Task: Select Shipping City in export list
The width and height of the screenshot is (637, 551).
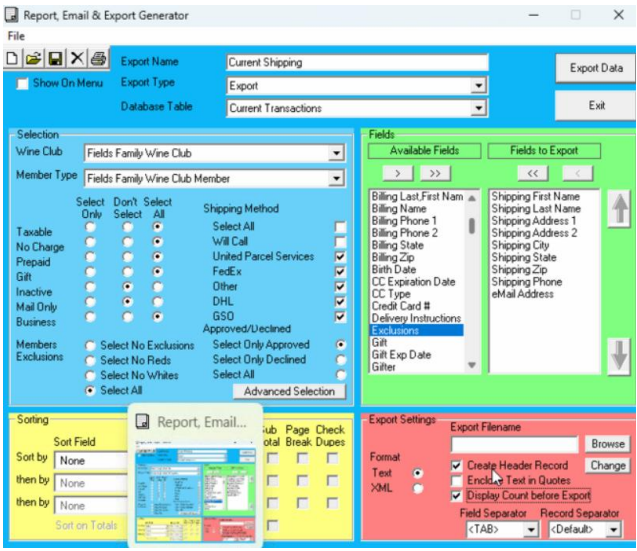Action: pos(520,245)
